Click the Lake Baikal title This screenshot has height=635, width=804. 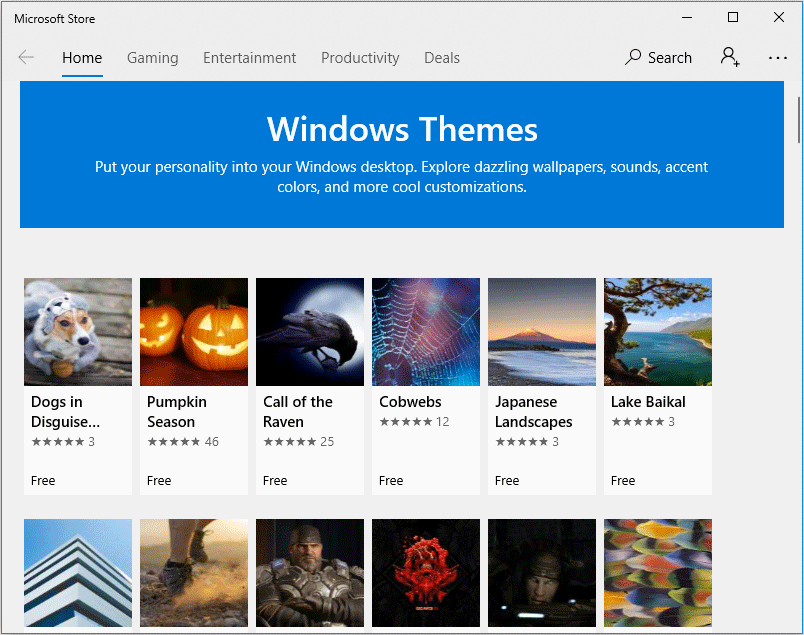click(x=648, y=402)
